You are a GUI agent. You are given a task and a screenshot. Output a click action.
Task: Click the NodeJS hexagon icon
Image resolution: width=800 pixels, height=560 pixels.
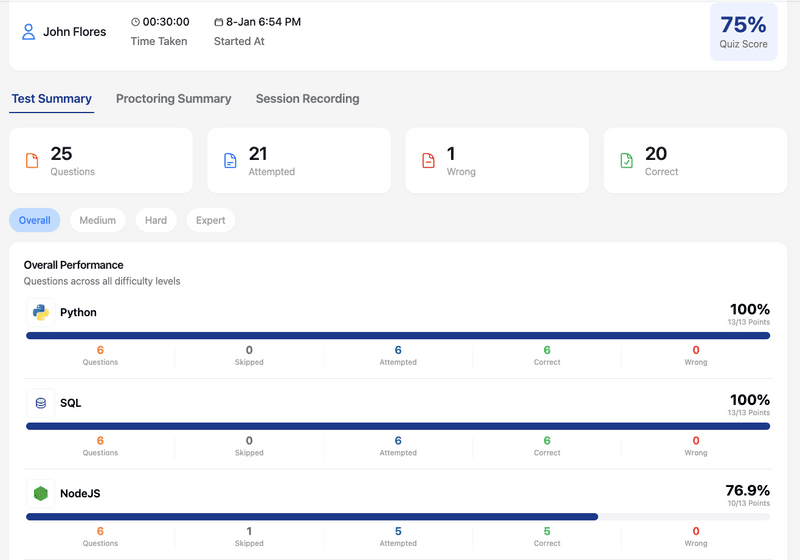[41, 493]
